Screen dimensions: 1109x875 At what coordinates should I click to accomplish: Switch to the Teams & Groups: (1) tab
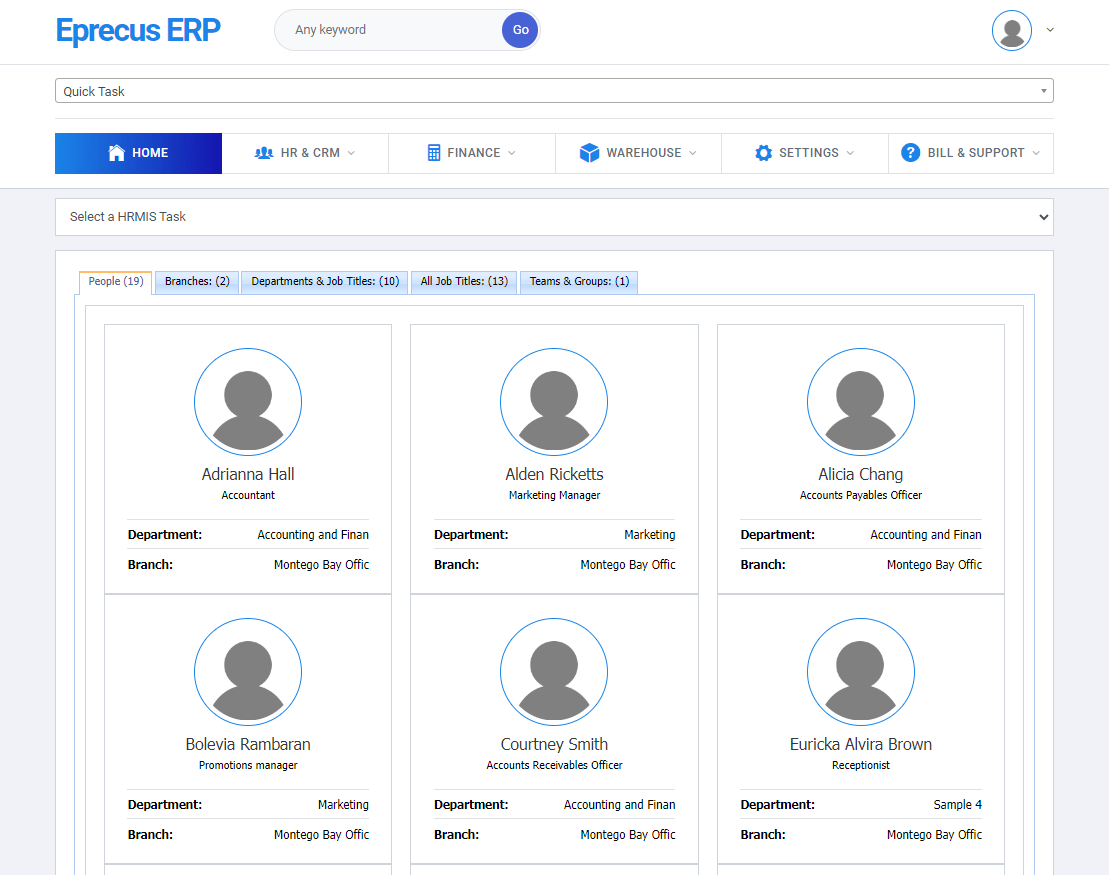coord(579,282)
